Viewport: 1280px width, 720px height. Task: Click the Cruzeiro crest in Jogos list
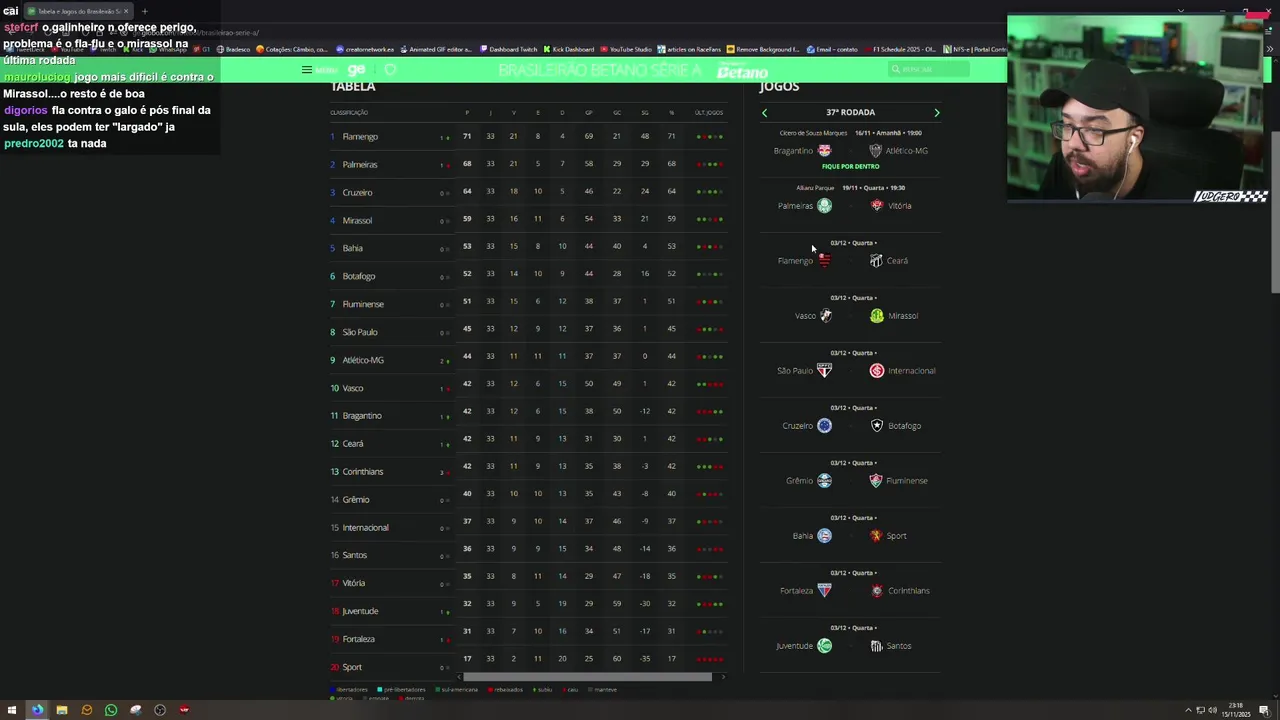click(x=824, y=426)
